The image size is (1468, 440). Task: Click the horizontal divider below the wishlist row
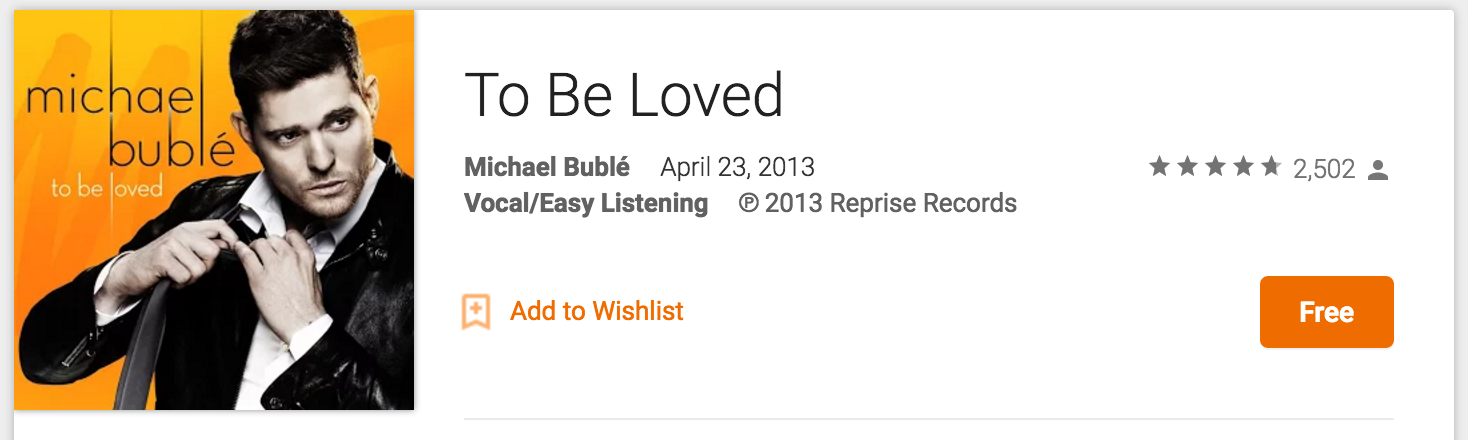(928, 418)
